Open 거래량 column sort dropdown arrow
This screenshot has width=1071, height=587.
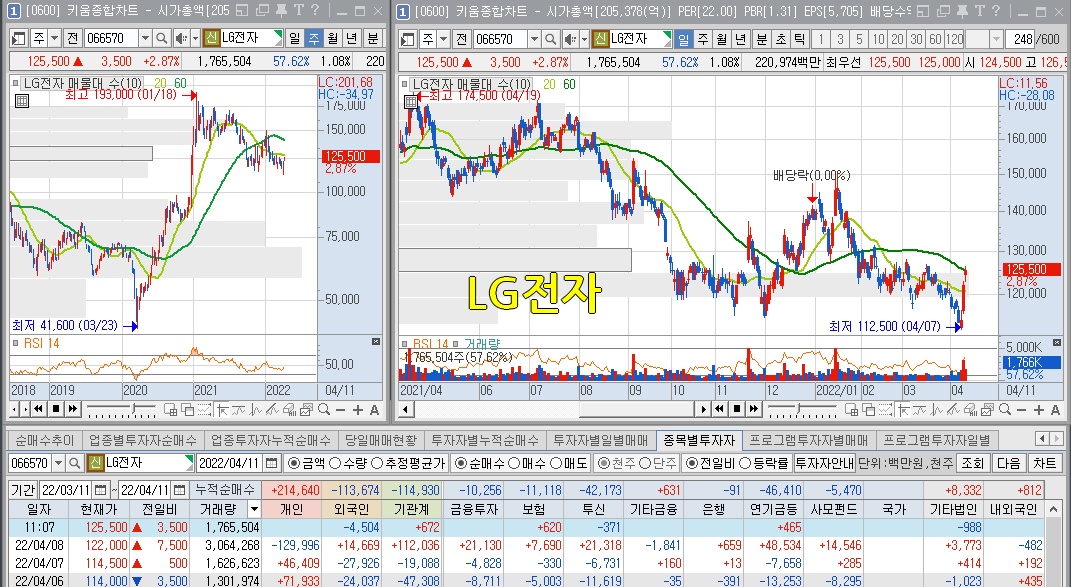click(254, 509)
